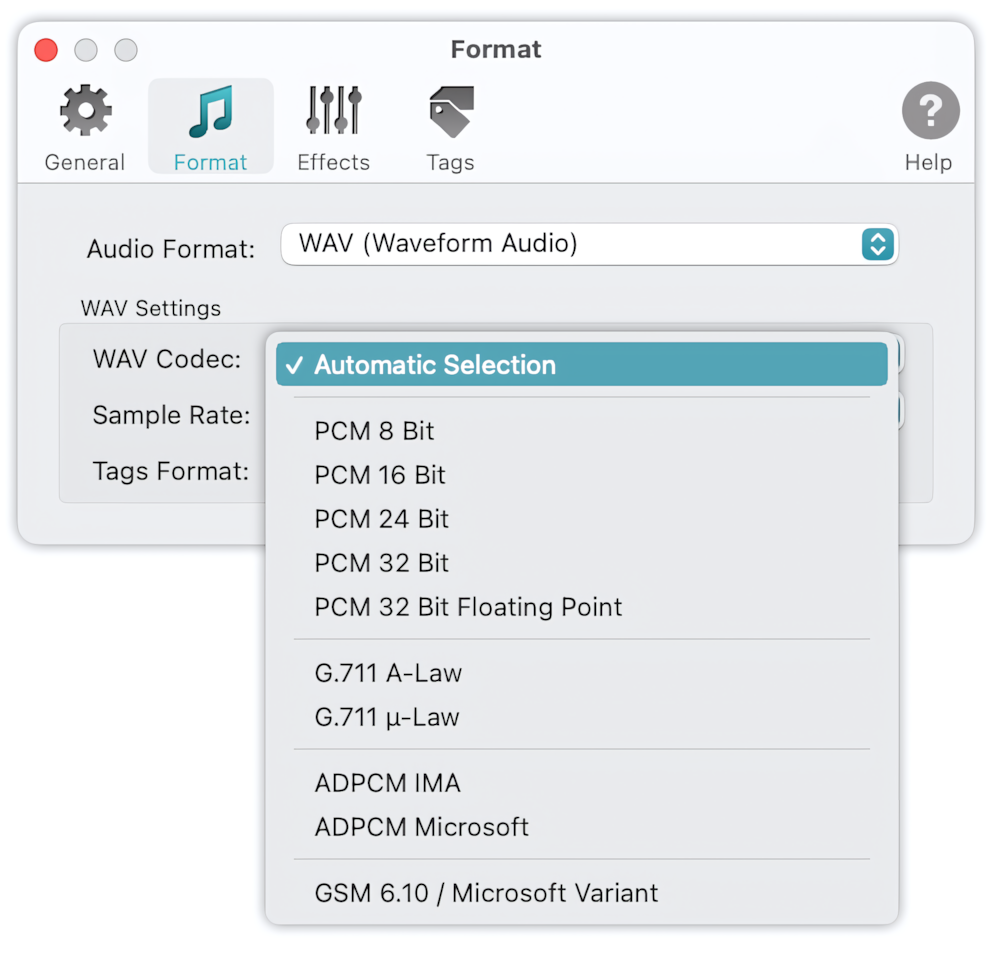
Task: Select the Format music note icon
Action: pyautogui.click(x=211, y=111)
